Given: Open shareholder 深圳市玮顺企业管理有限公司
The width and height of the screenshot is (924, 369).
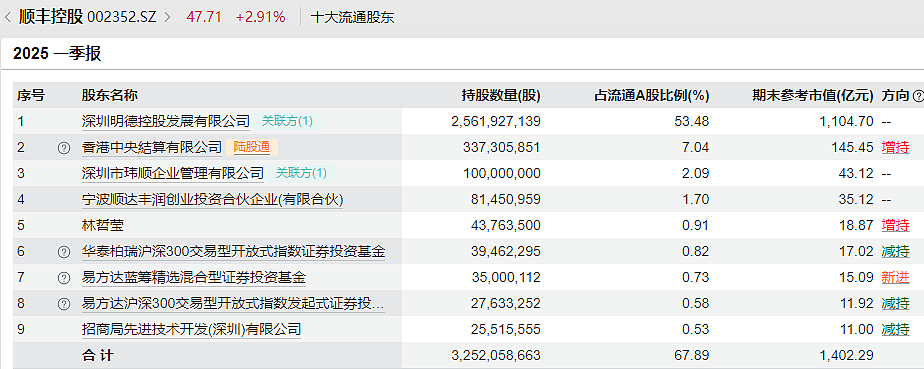Looking at the screenshot, I should tap(173, 173).
